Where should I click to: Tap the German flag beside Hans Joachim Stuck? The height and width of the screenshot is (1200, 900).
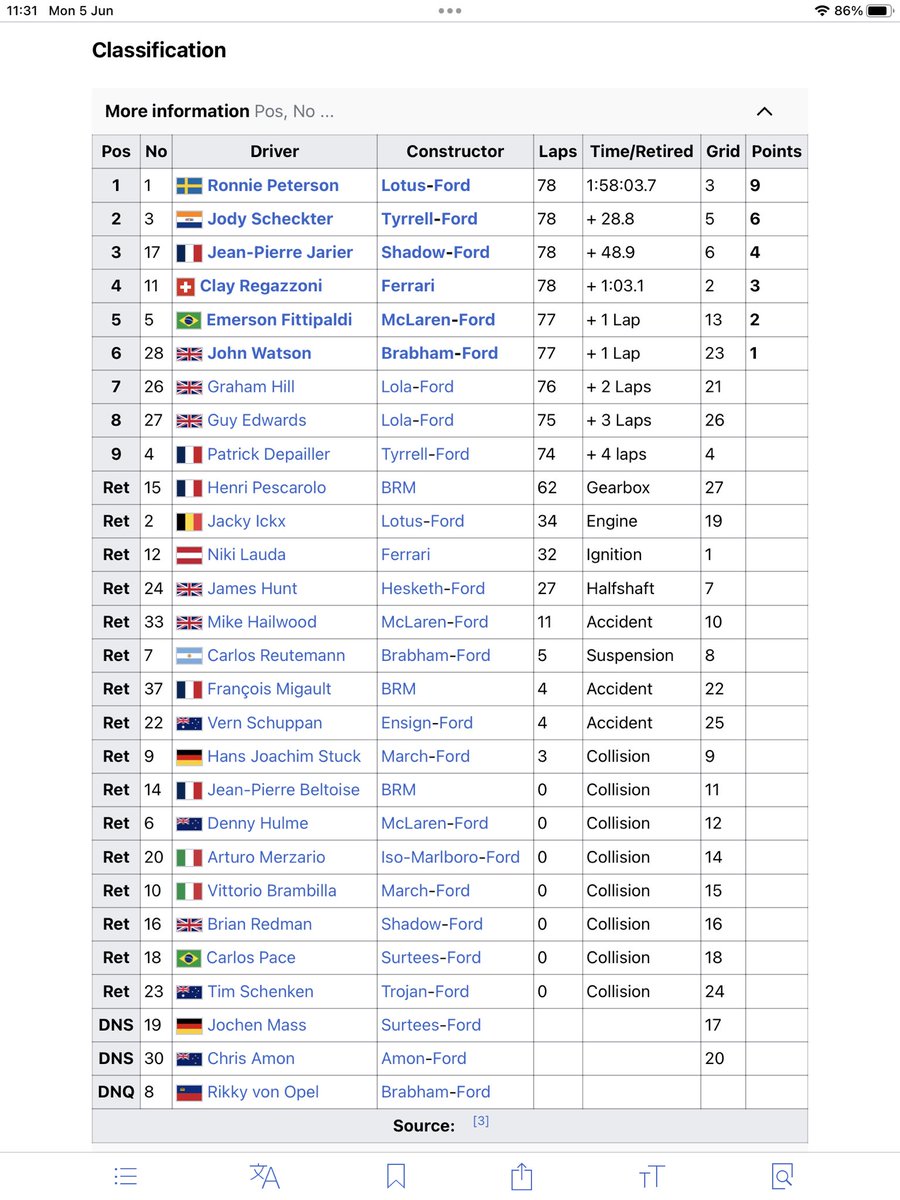(189, 757)
